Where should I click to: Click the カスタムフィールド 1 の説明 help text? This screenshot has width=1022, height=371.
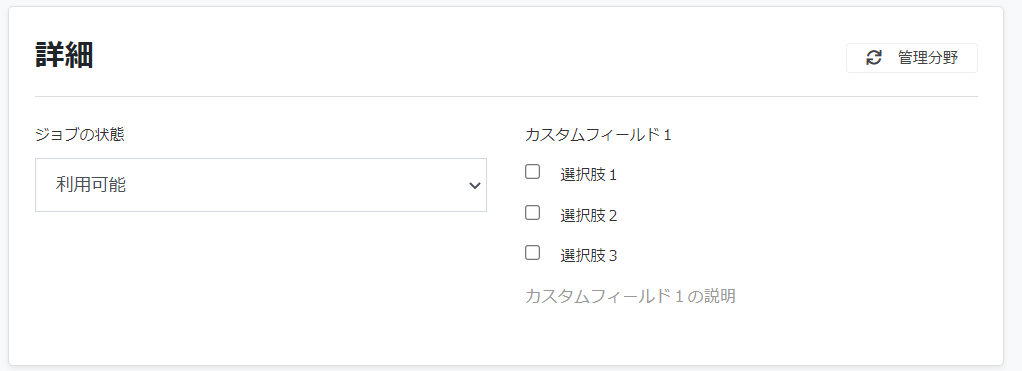point(630,296)
